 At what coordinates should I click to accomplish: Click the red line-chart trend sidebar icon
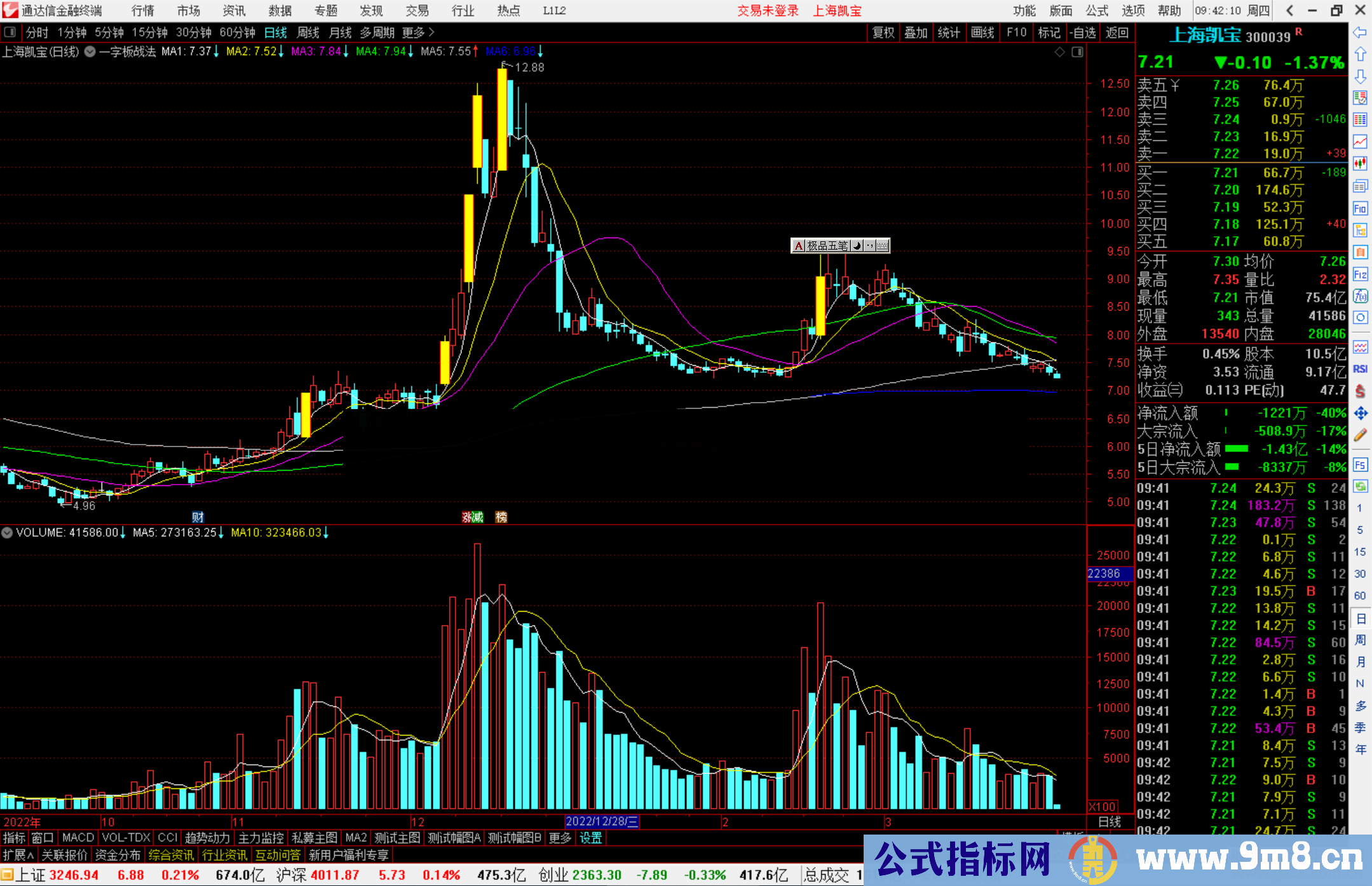point(1360,142)
